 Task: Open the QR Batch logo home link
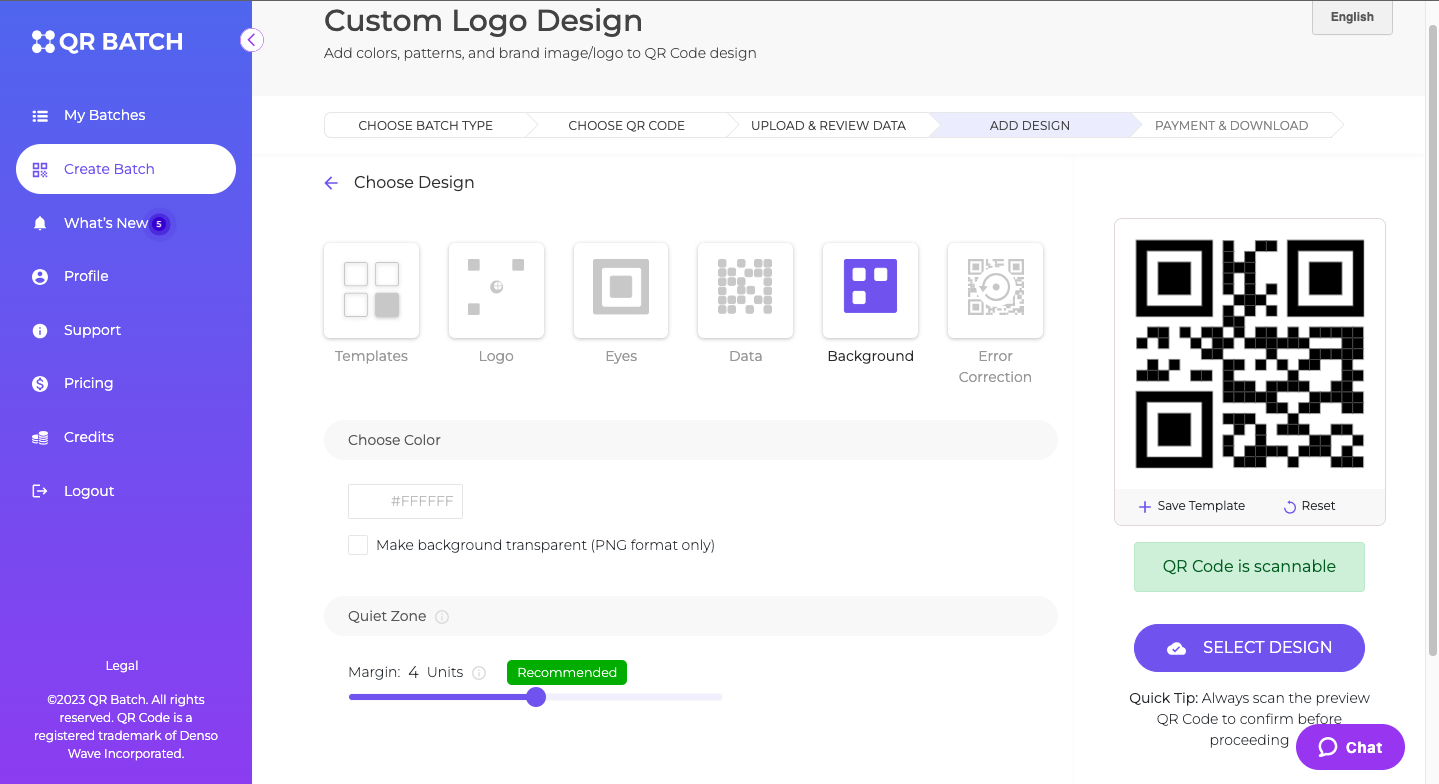pyautogui.click(x=107, y=42)
